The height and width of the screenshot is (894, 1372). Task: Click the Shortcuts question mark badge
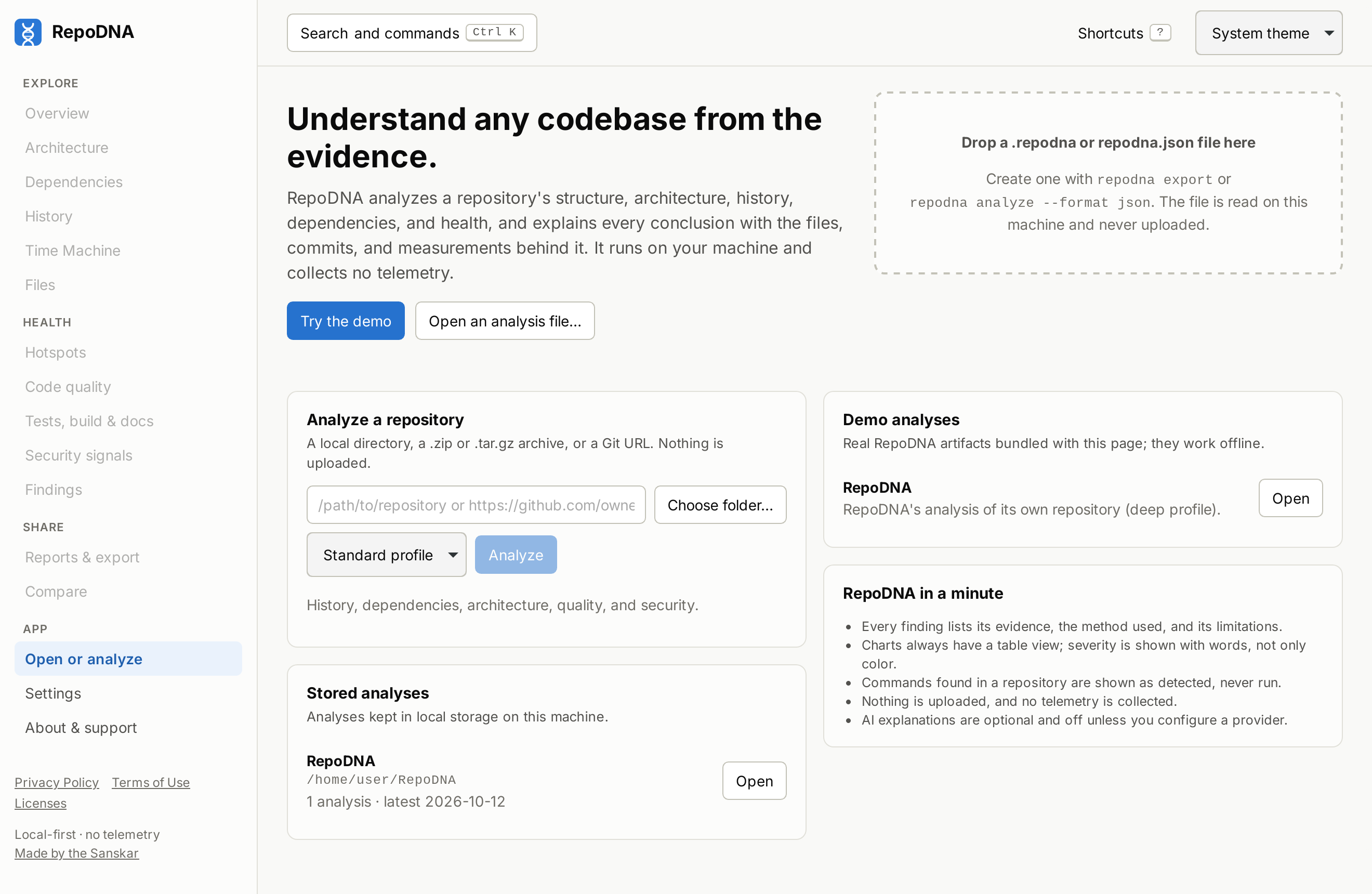coord(1160,33)
